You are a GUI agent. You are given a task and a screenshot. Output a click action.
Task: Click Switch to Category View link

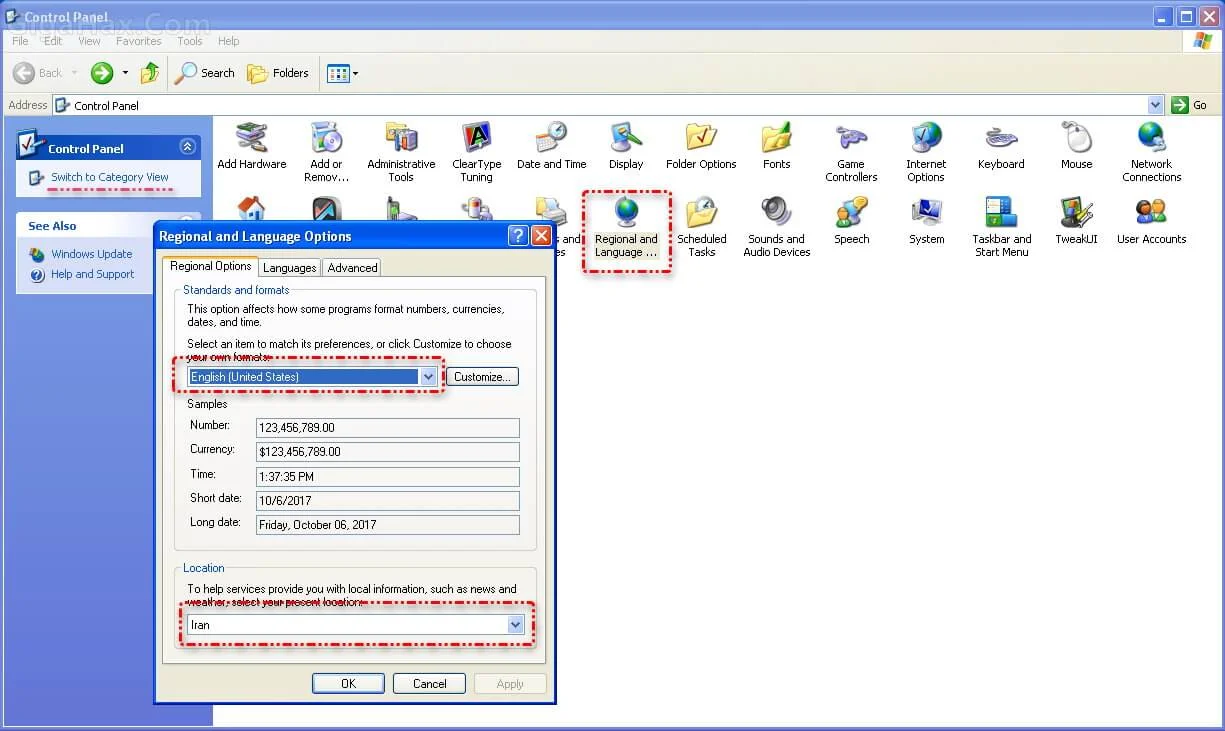pos(110,177)
